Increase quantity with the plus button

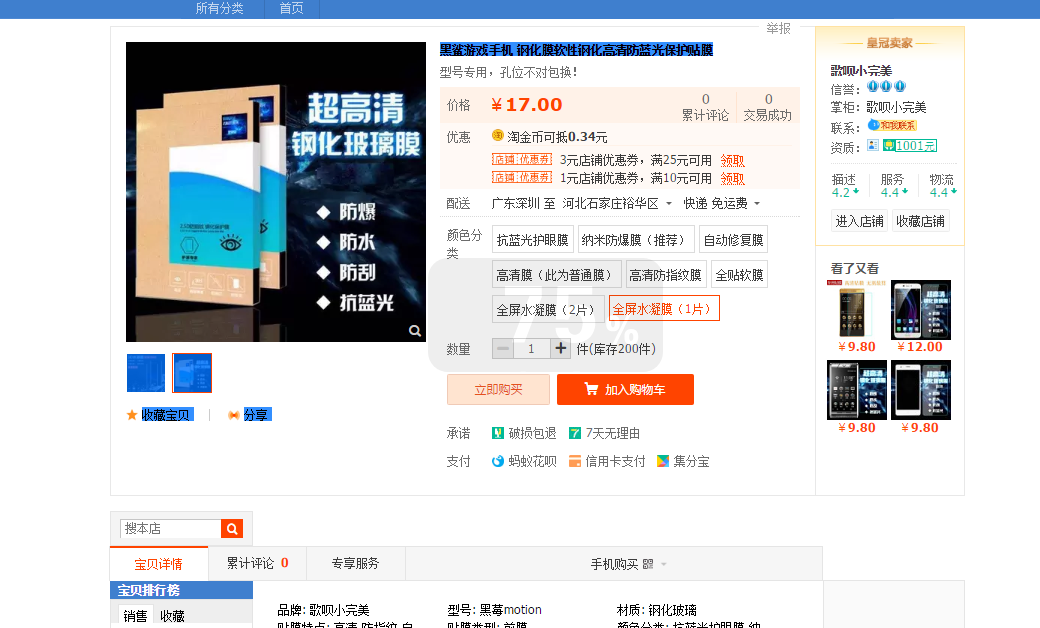(x=561, y=348)
